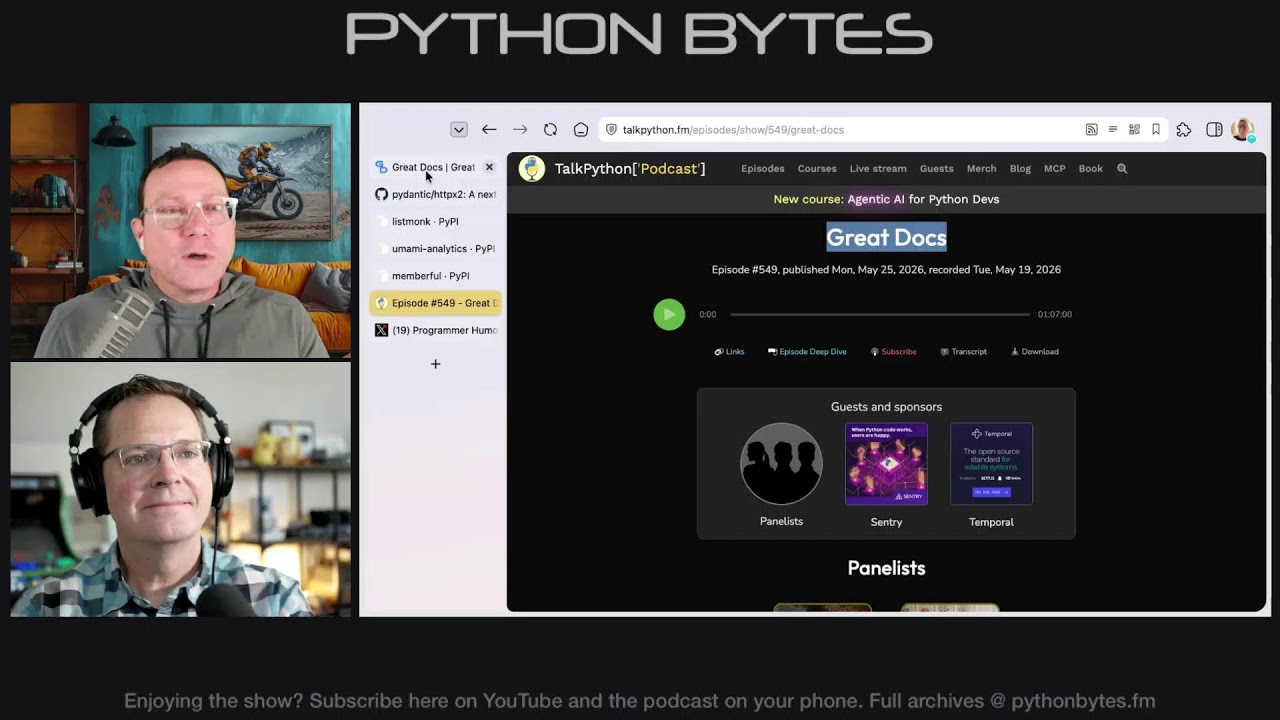This screenshot has width=1280, height=720.
Task: Click the Great Docs tab favicon
Action: coord(381,167)
